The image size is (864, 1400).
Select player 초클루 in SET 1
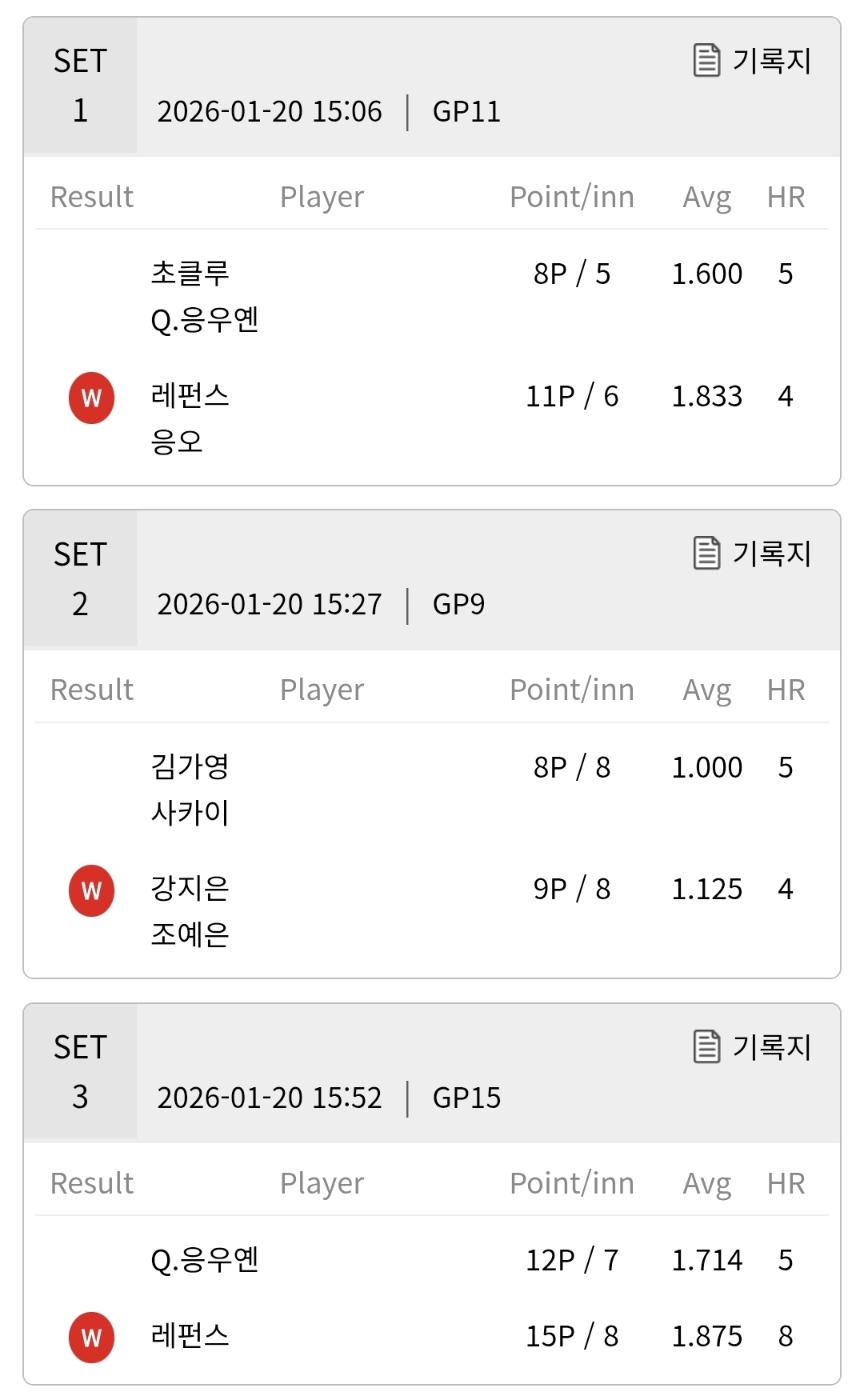click(190, 273)
